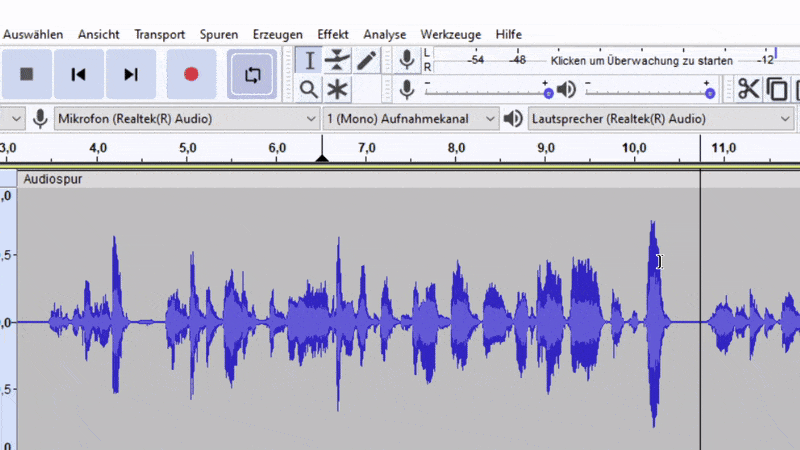Select the Selection (I-beam) tool
Viewport: 800px width, 450px height.
(309, 61)
